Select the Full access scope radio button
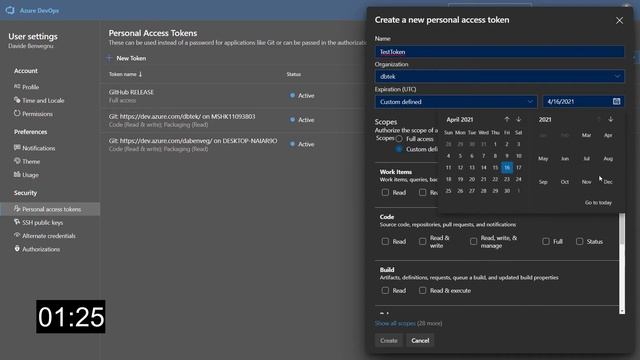This screenshot has width=640, height=360. point(399,139)
